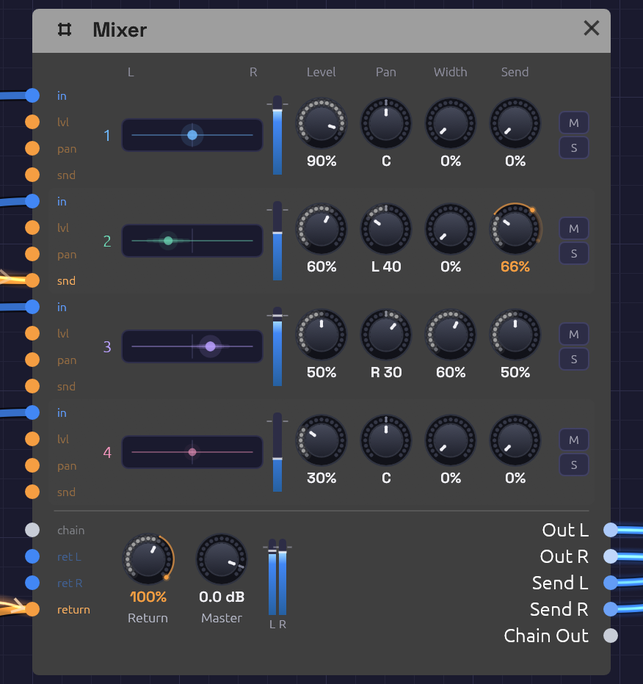
Task: Click channel 3 'in' input port
Action: tap(32, 307)
